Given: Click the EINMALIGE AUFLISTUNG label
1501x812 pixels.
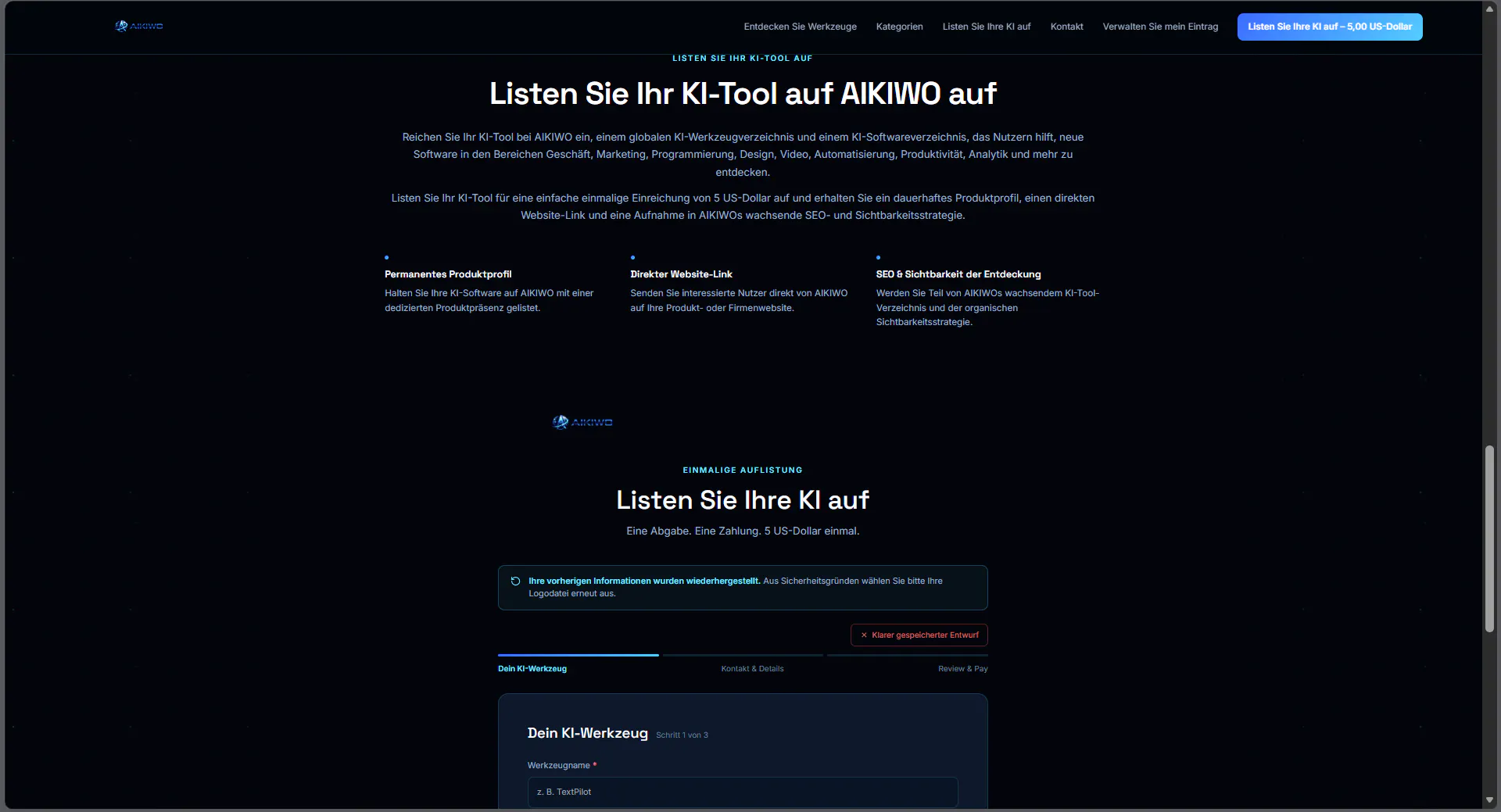Looking at the screenshot, I should click(x=743, y=470).
